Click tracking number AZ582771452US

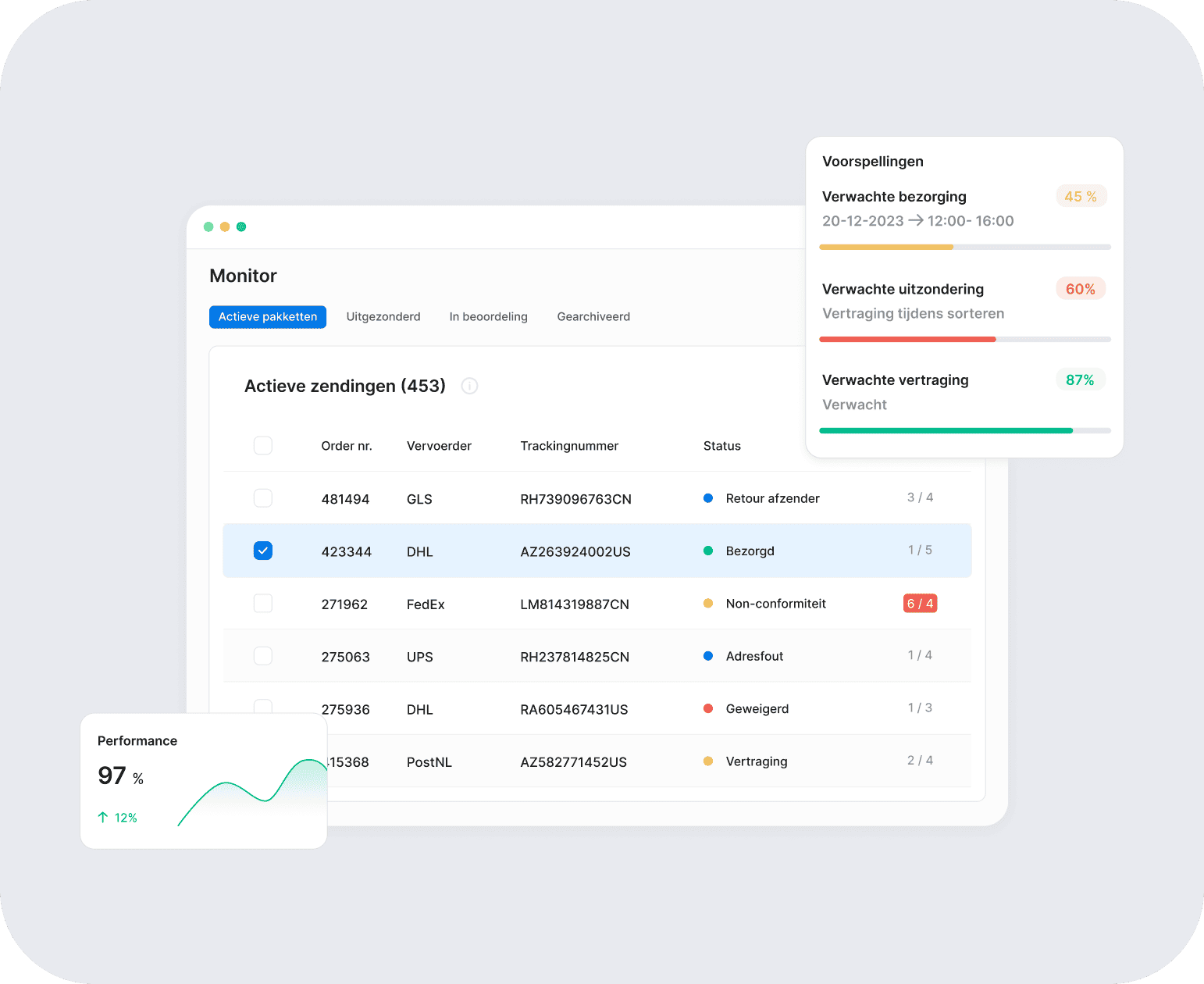(574, 762)
